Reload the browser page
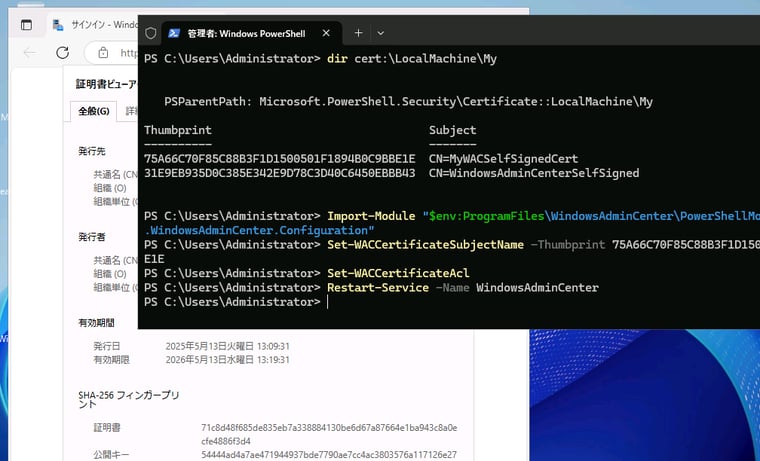Viewport: 760px width, 461px height. [63, 52]
